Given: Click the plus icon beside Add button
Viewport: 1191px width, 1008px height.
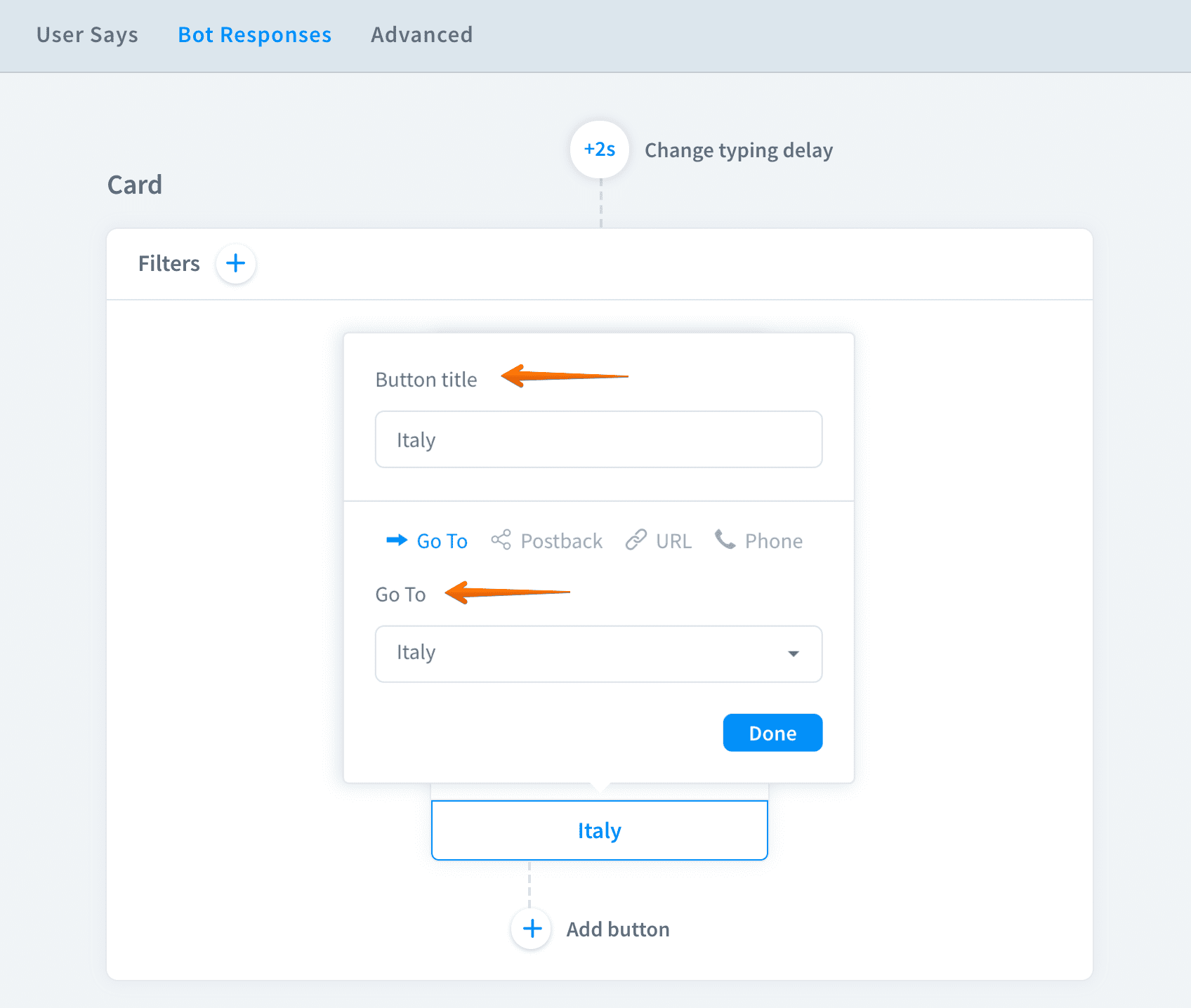Looking at the screenshot, I should tap(532, 929).
